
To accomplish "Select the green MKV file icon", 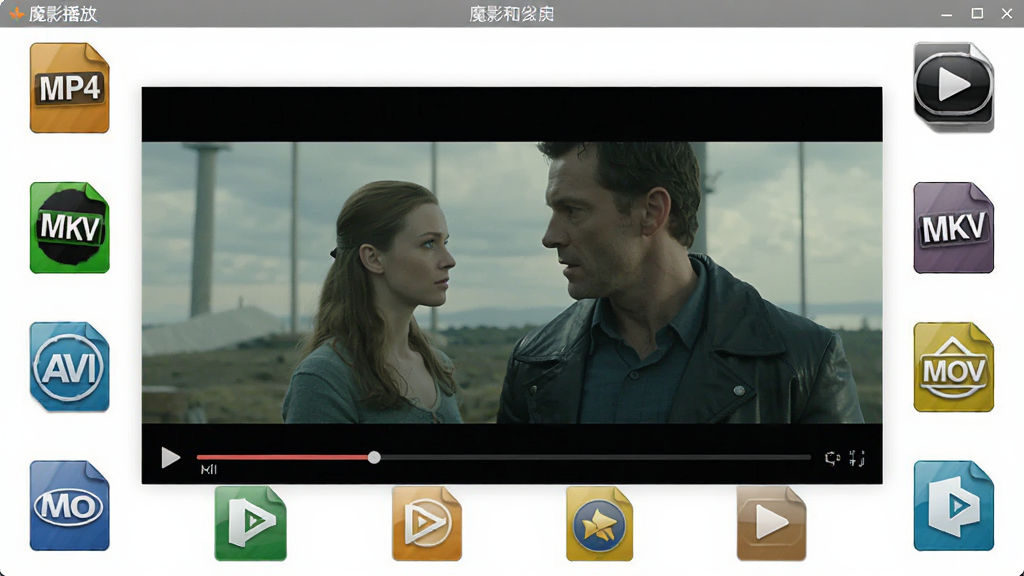I will [x=69, y=227].
